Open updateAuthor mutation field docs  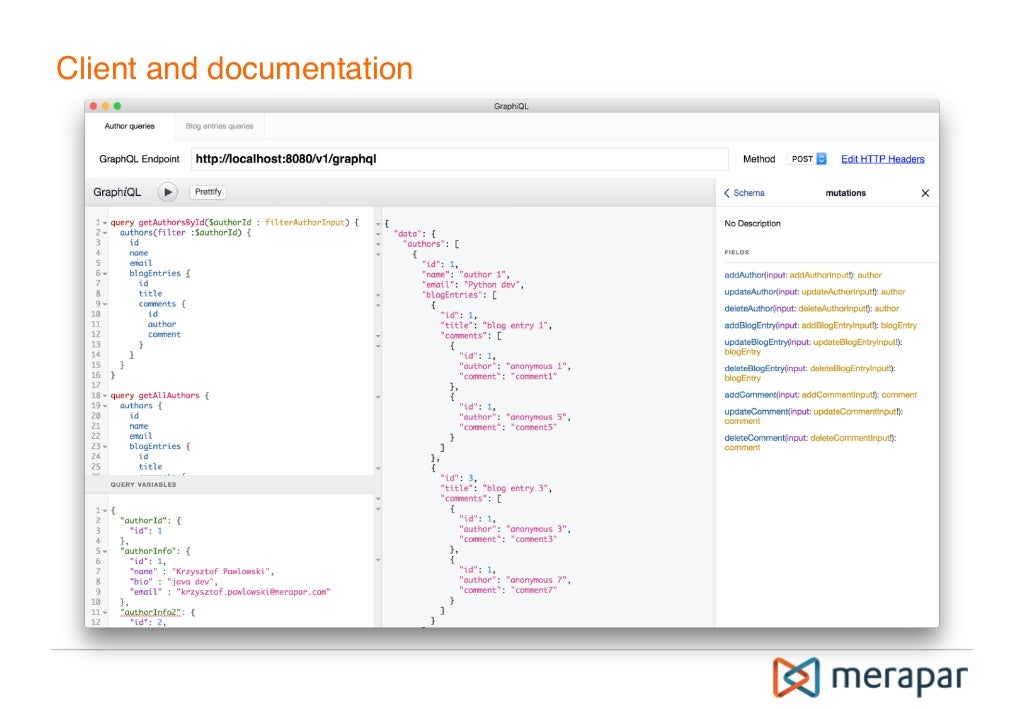pos(750,292)
